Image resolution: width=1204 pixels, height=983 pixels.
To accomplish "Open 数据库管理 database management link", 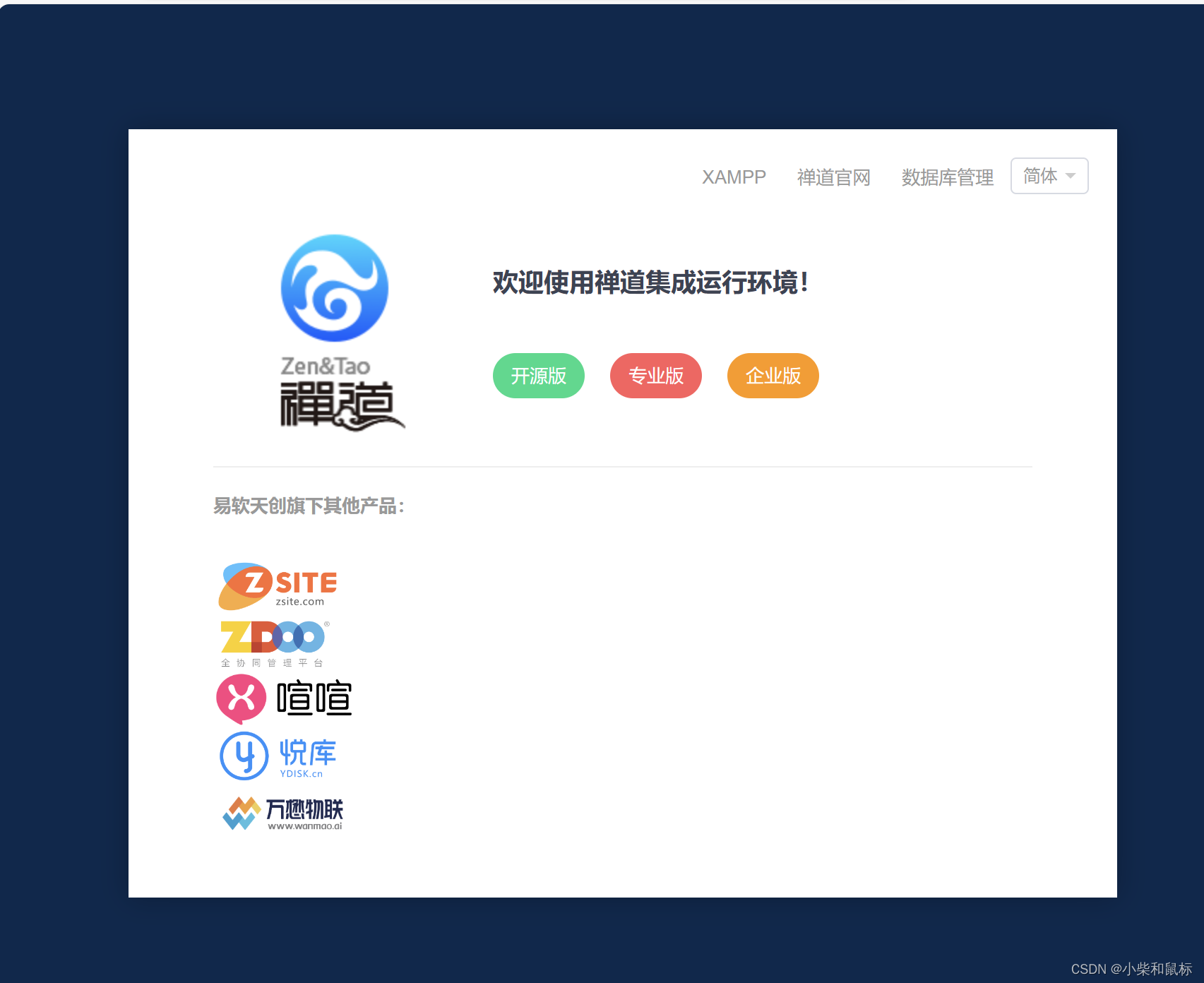I will [947, 177].
